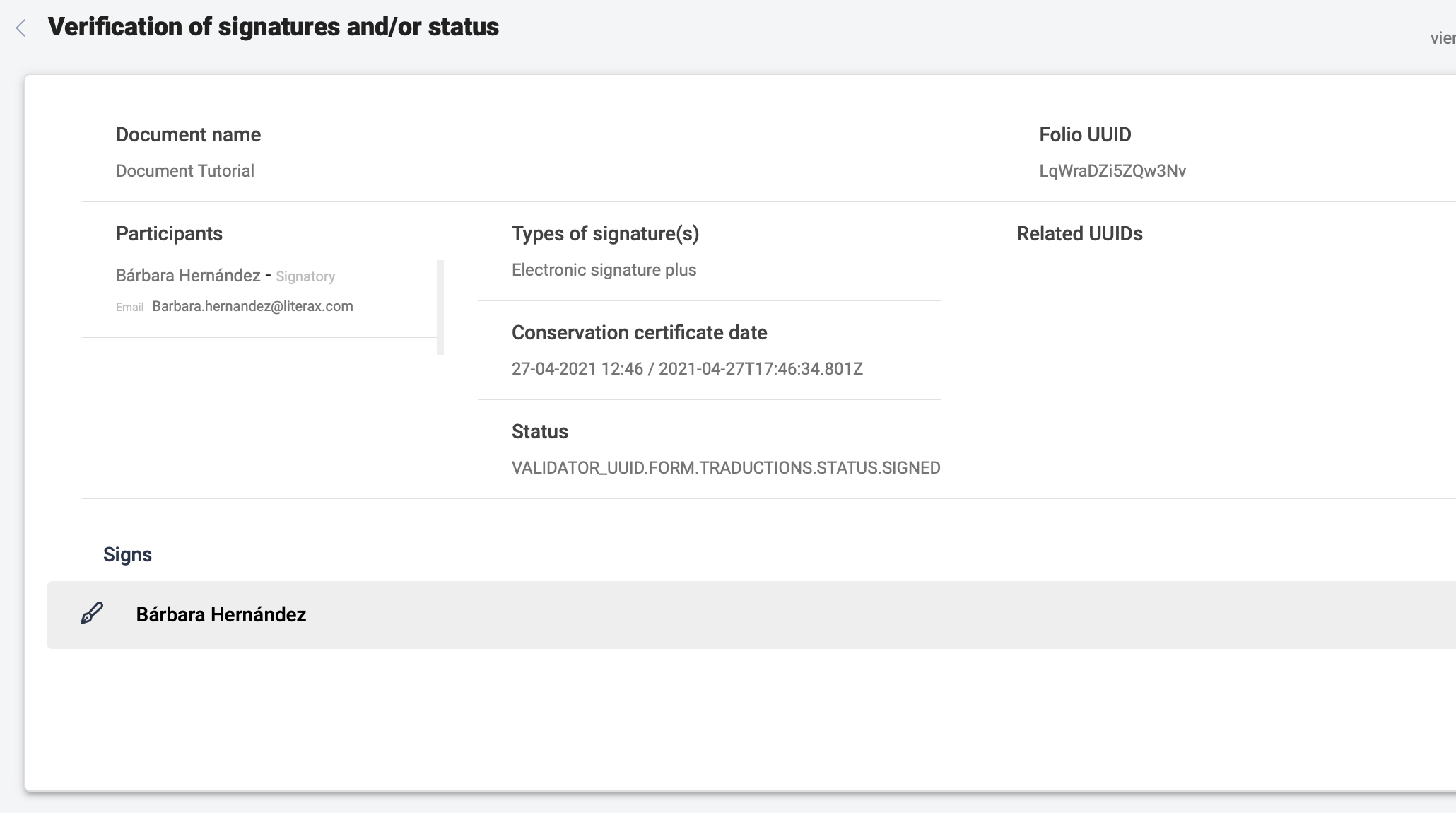Select the Verification of signatures page title

273,28
